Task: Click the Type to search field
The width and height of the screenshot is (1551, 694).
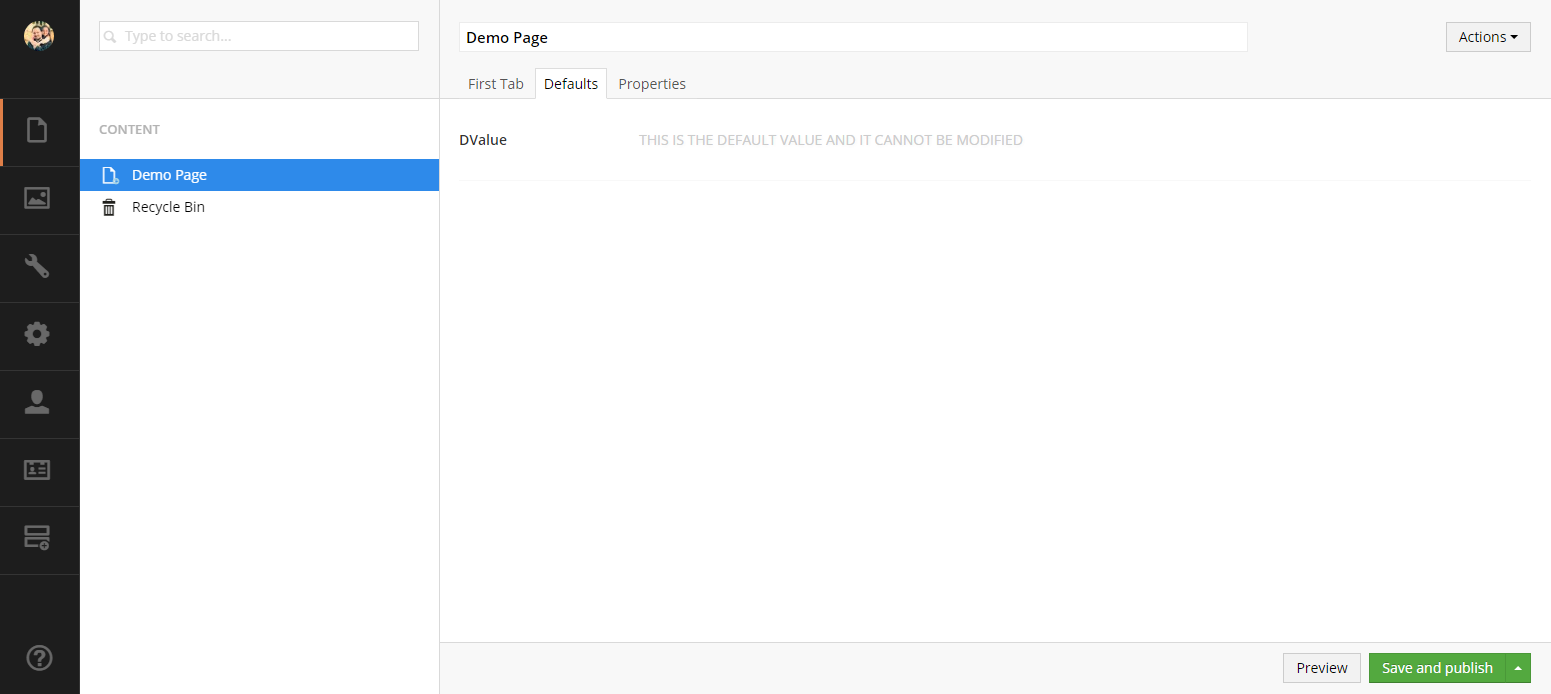Action: pos(260,36)
